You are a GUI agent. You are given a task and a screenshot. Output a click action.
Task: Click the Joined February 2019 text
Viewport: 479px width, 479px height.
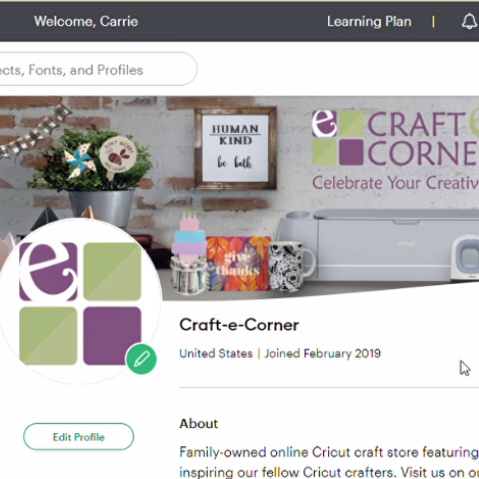(x=323, y=353)
